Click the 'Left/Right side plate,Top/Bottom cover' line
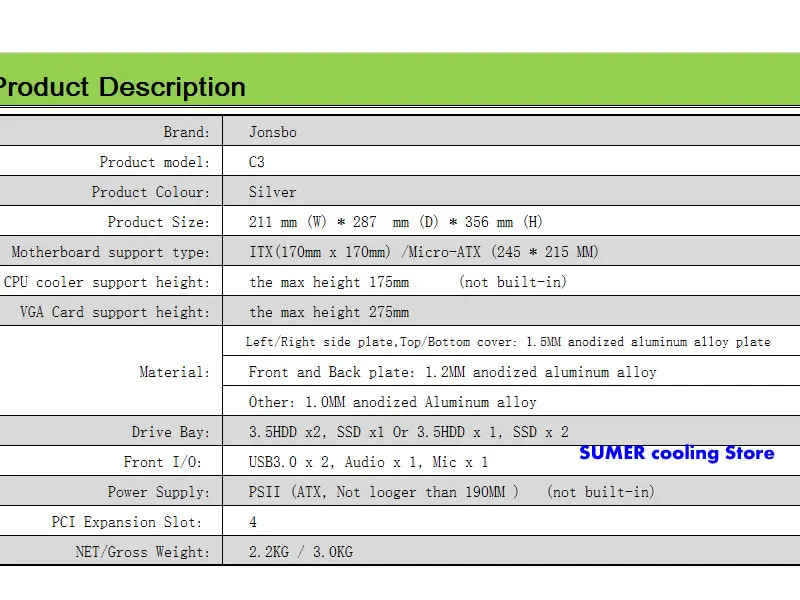Screen dimensions: 800x600 508,342
